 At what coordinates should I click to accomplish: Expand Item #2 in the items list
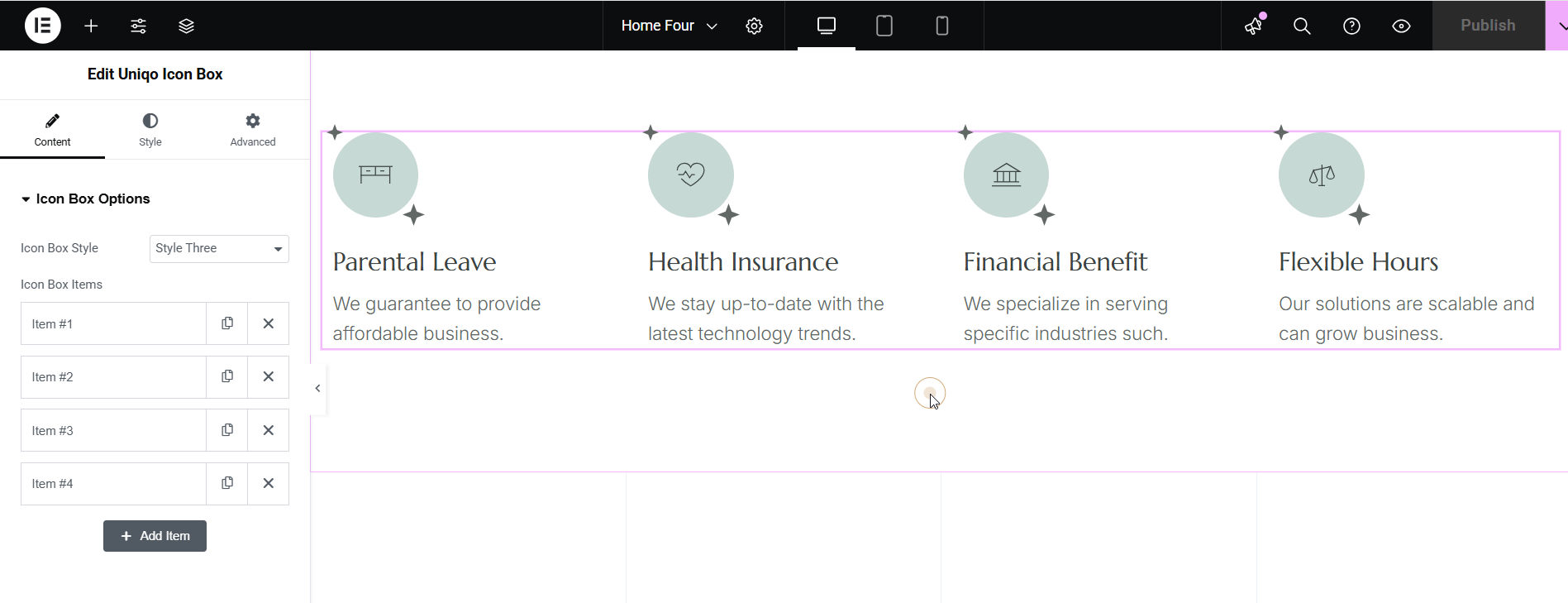pos(113,377)
